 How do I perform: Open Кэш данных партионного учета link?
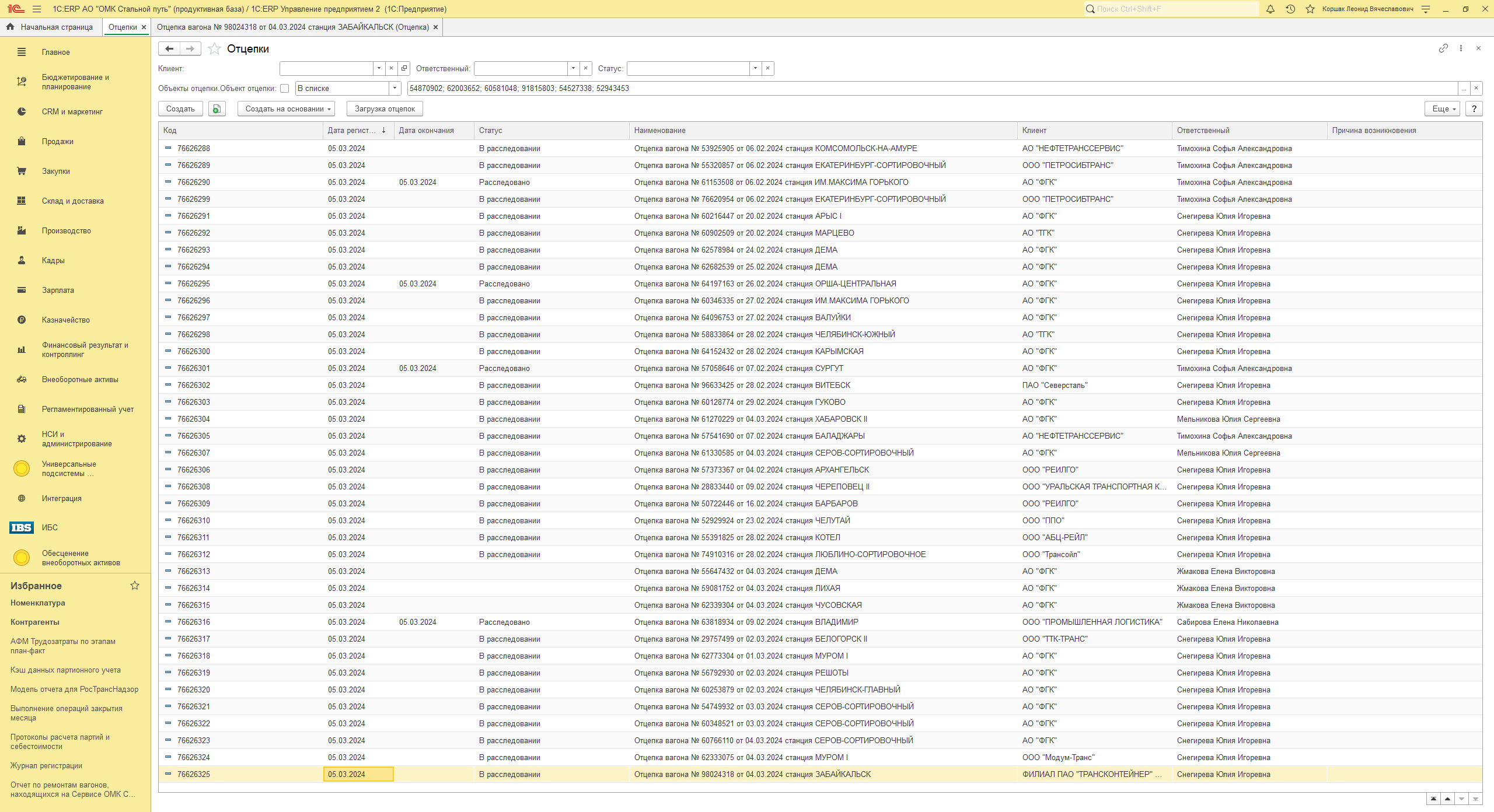tap(65, 670)
